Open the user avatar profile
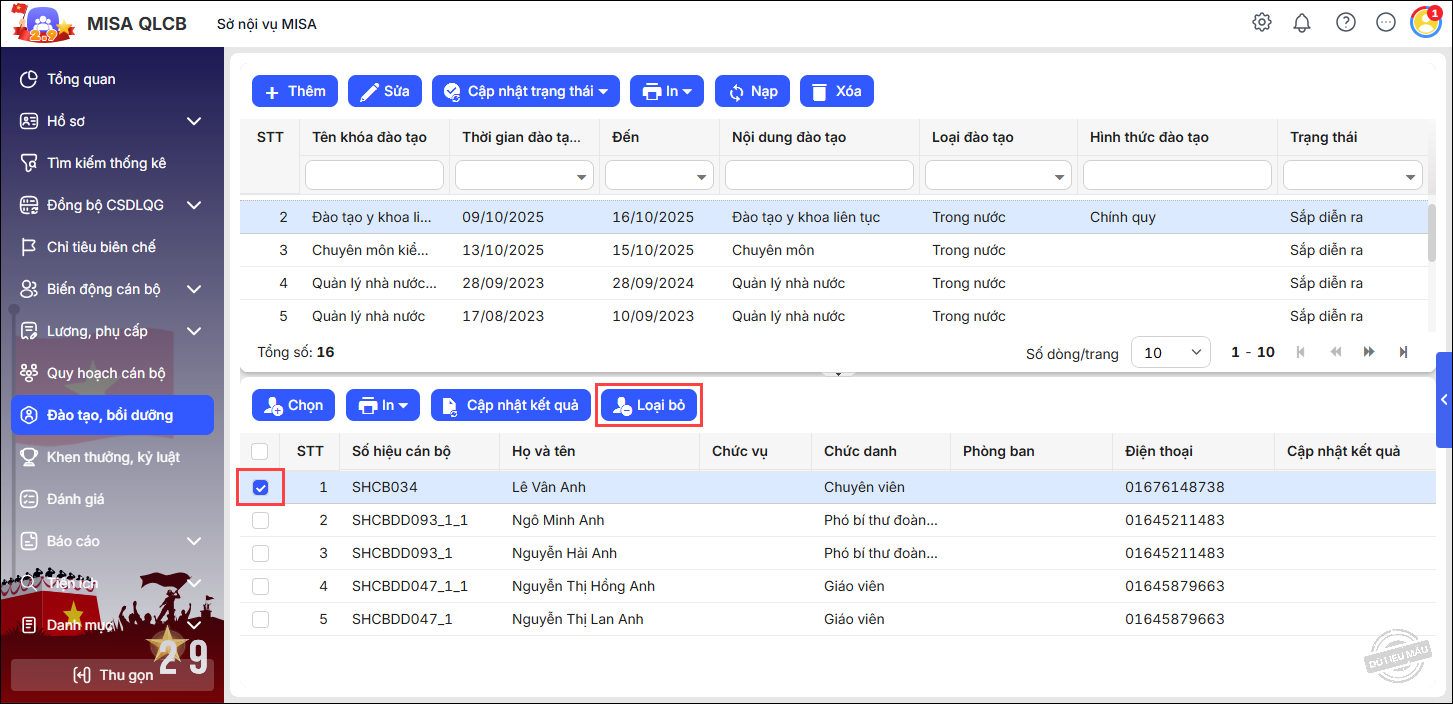This screenshot has height=704, width=1453. click(1425, 22)
